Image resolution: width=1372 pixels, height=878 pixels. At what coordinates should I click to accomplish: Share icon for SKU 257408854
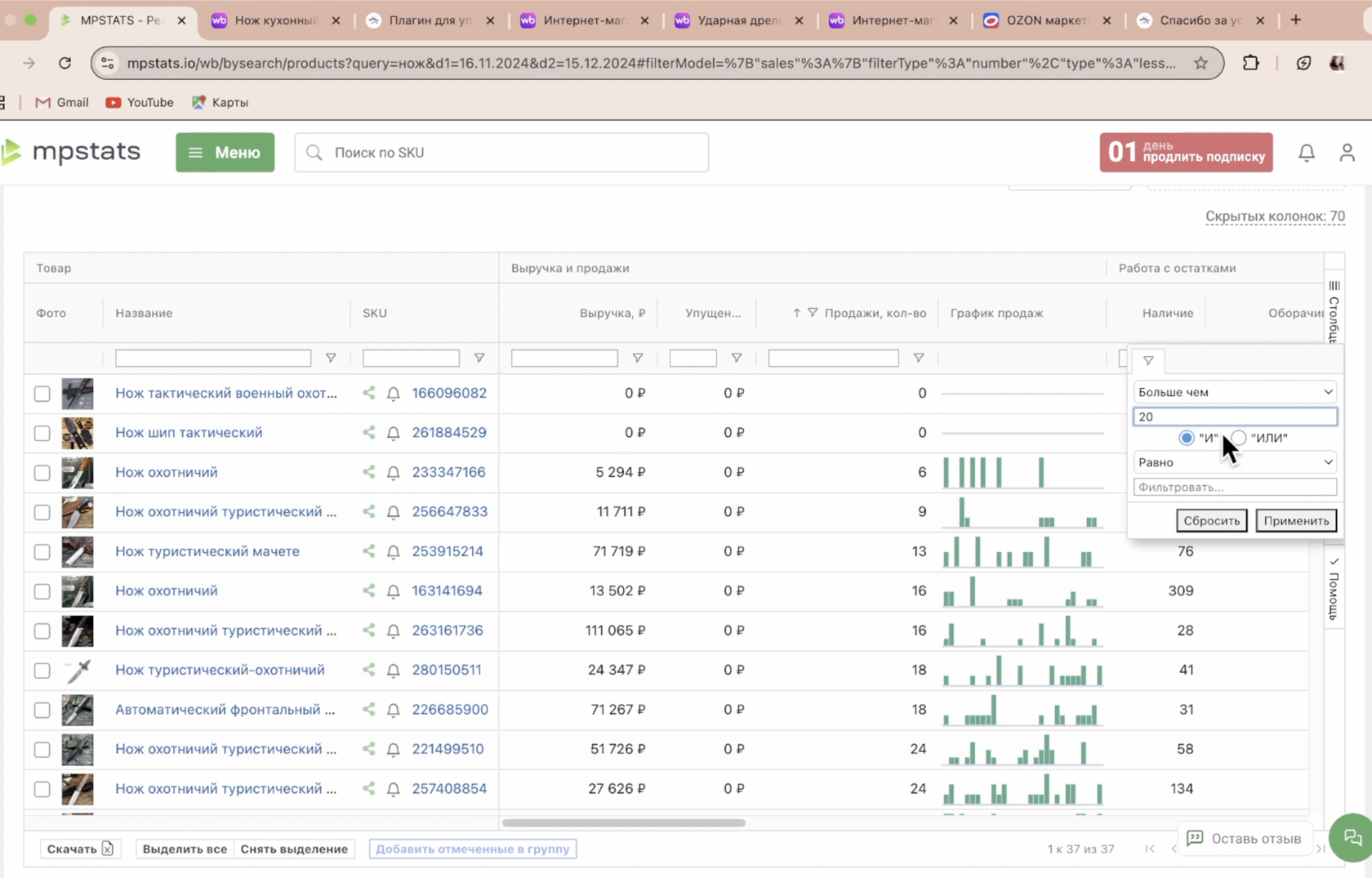[369, 789]
